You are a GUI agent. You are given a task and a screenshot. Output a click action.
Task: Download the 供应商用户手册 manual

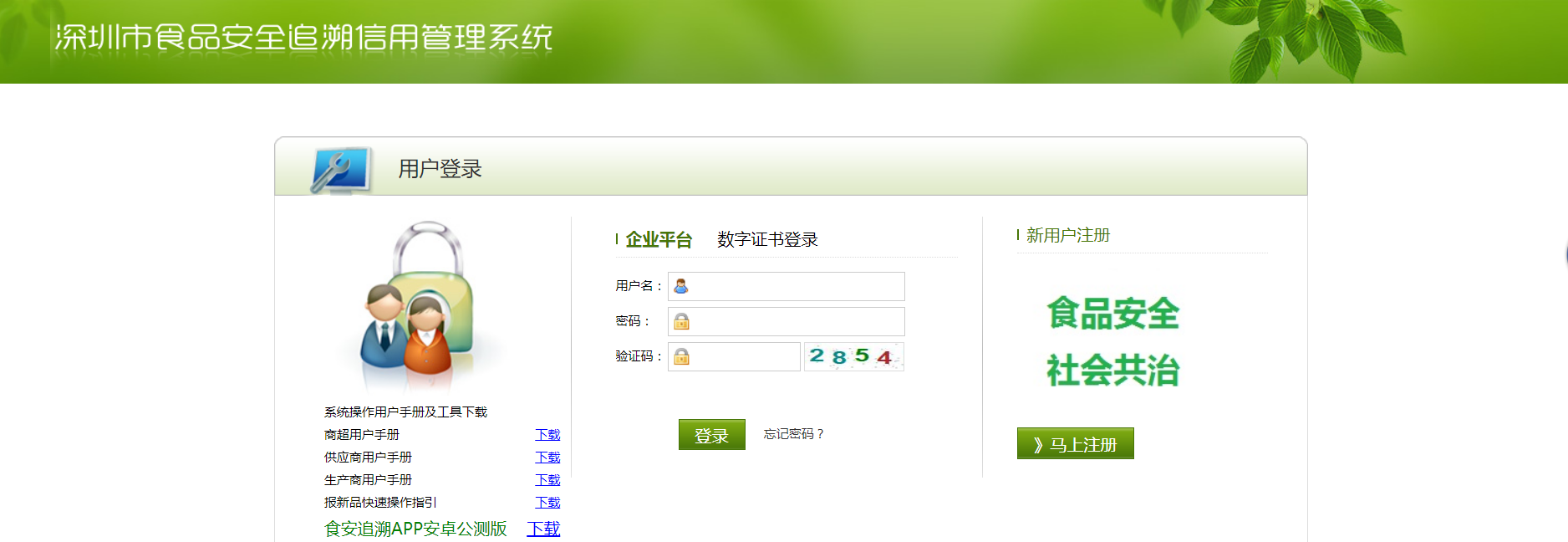[547, 458]
